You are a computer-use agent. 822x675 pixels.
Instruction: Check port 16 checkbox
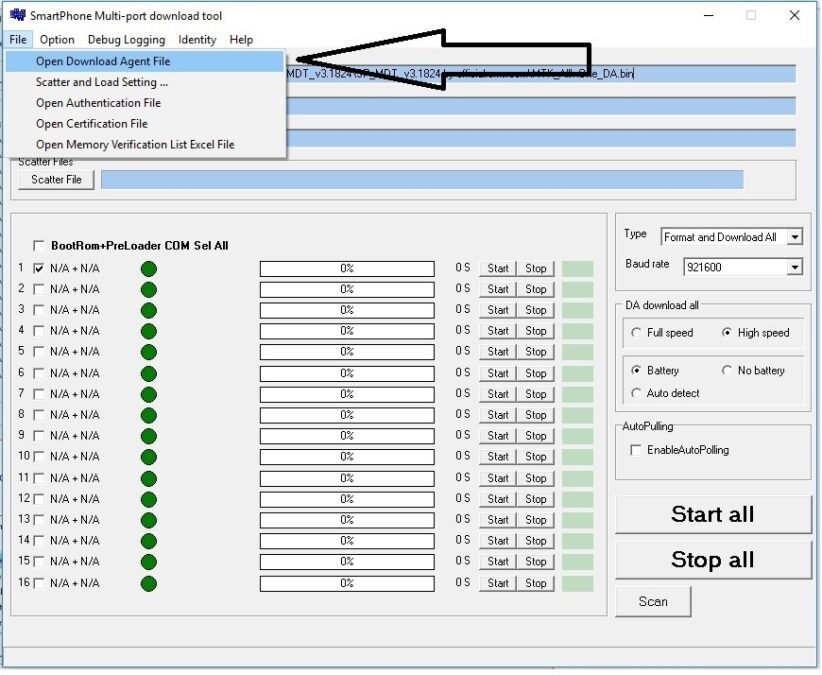point(38,584)
